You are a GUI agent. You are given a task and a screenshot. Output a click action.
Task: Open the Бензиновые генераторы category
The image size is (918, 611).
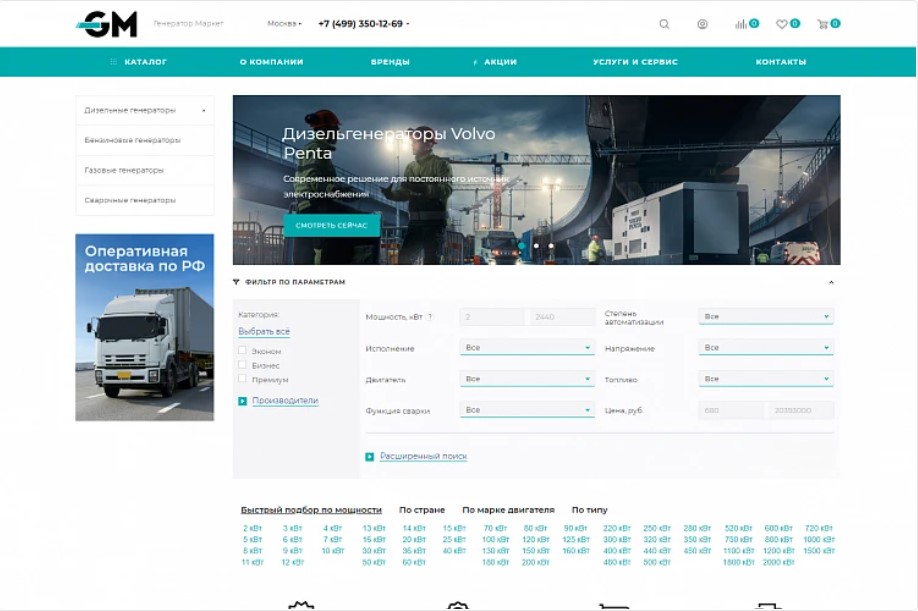(145, 140)
